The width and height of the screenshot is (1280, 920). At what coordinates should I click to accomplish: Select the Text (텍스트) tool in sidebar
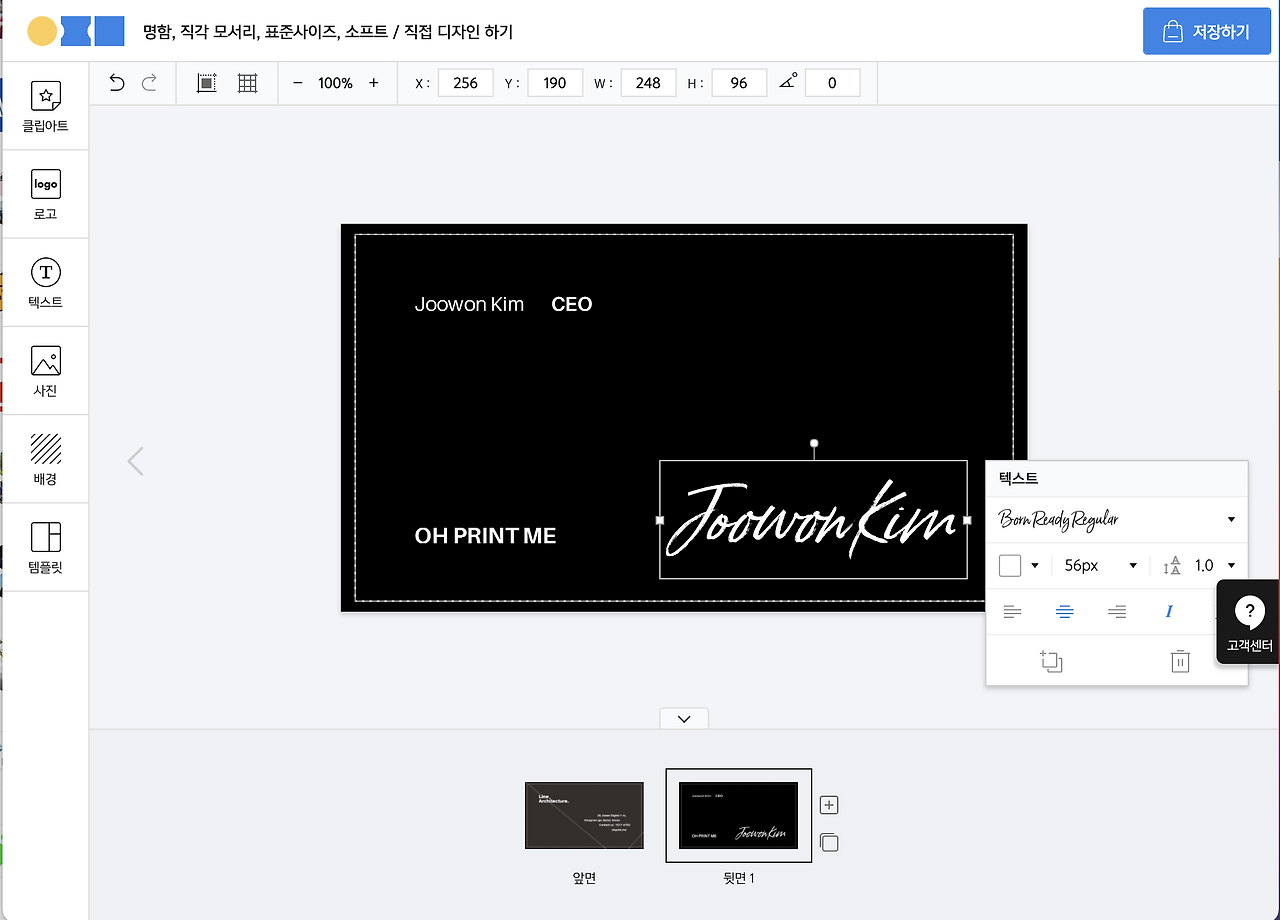point(45,283)
